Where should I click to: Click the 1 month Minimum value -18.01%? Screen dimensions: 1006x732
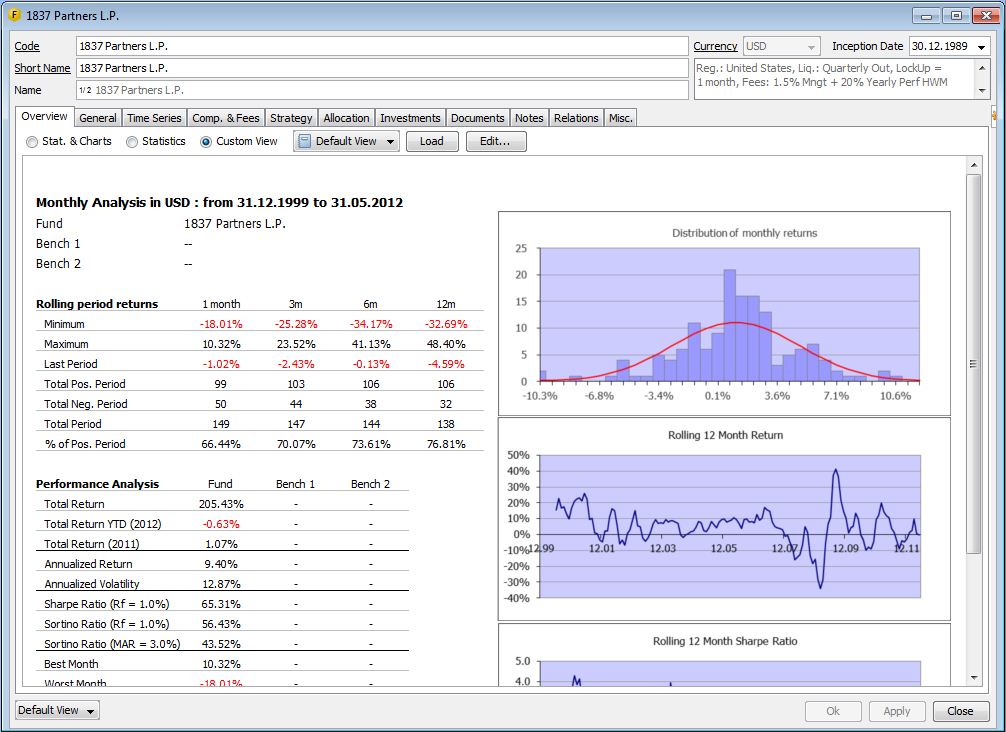pyautogui.click(x=221, y=324)
